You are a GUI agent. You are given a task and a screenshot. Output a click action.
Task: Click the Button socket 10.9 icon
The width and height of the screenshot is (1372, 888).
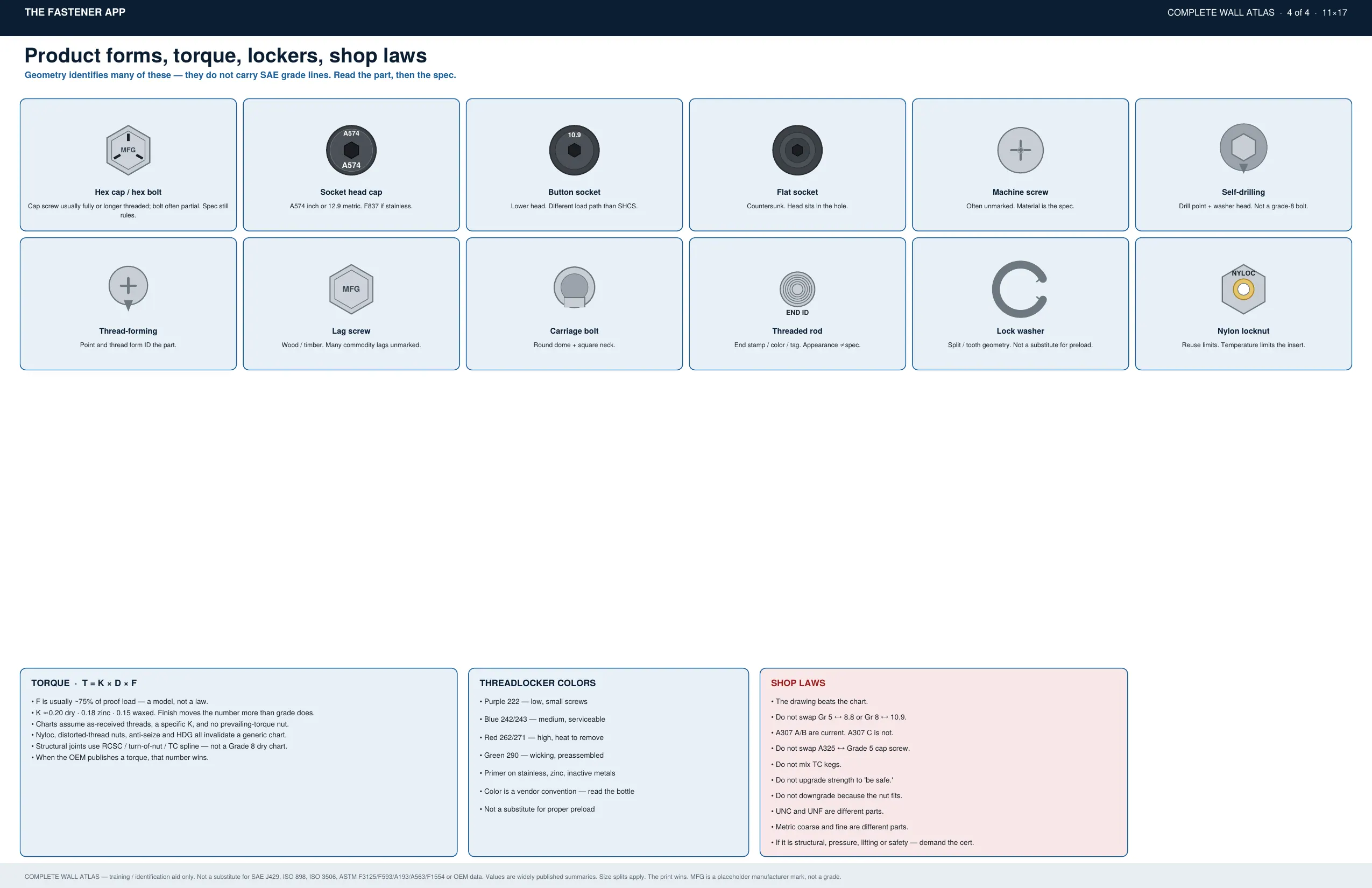coord(574,150)
